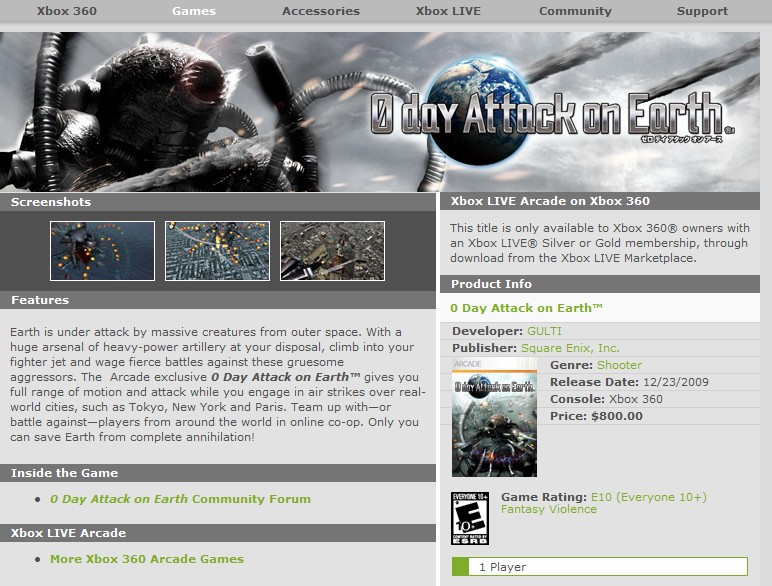
Task: Open the Games nav menu
Action: (193, 11)
